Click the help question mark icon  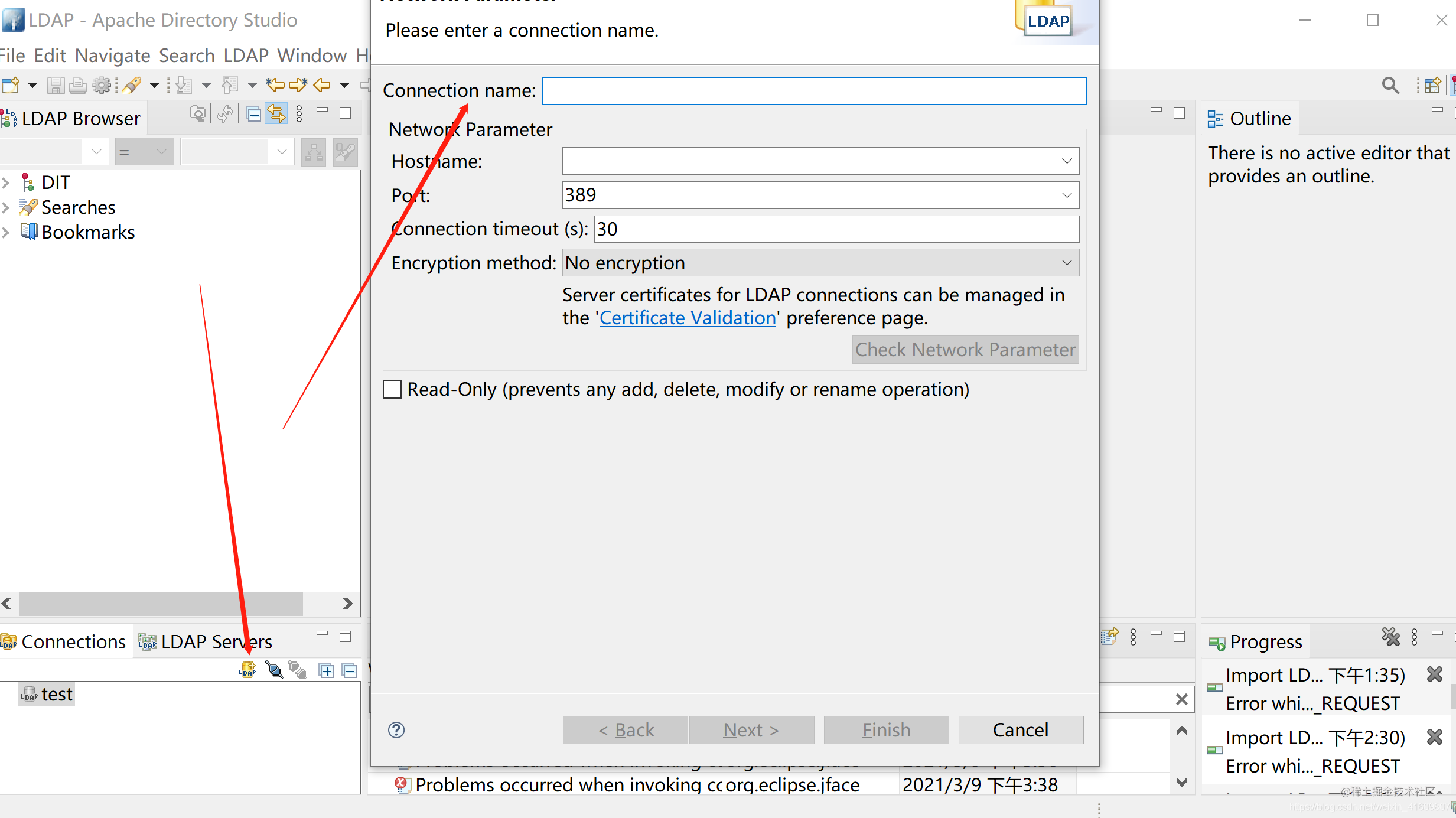pyautogui.click(x=396, y=730)
